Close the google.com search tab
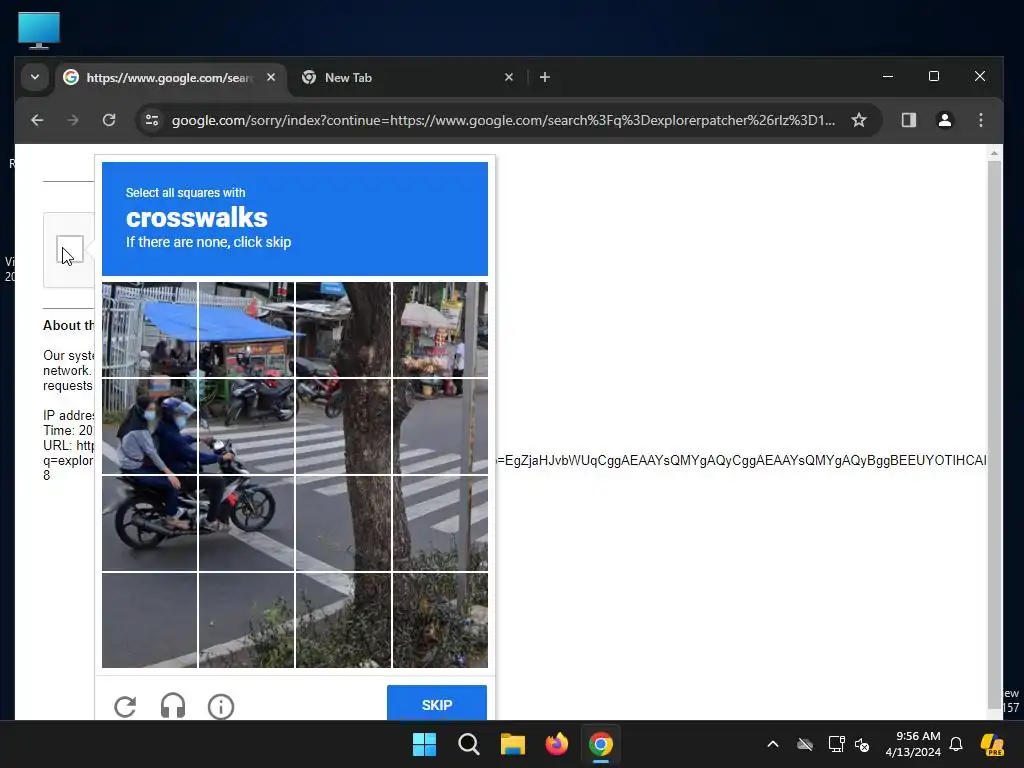Screen dimensions: 1024x768 [x=271, y=77]
